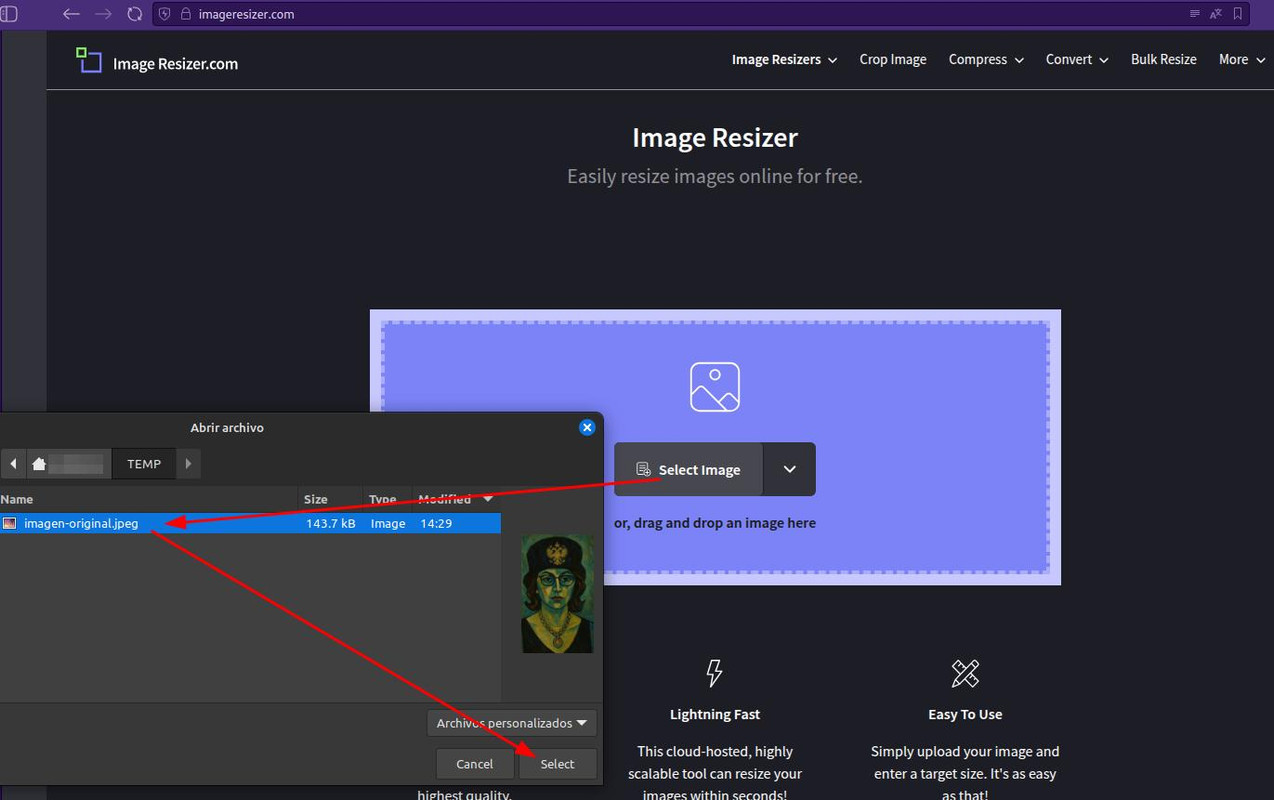Open the arrow dropdown beside Select Image
The height and width of the screenshot is (800, 1274).
tap(790, 469)
